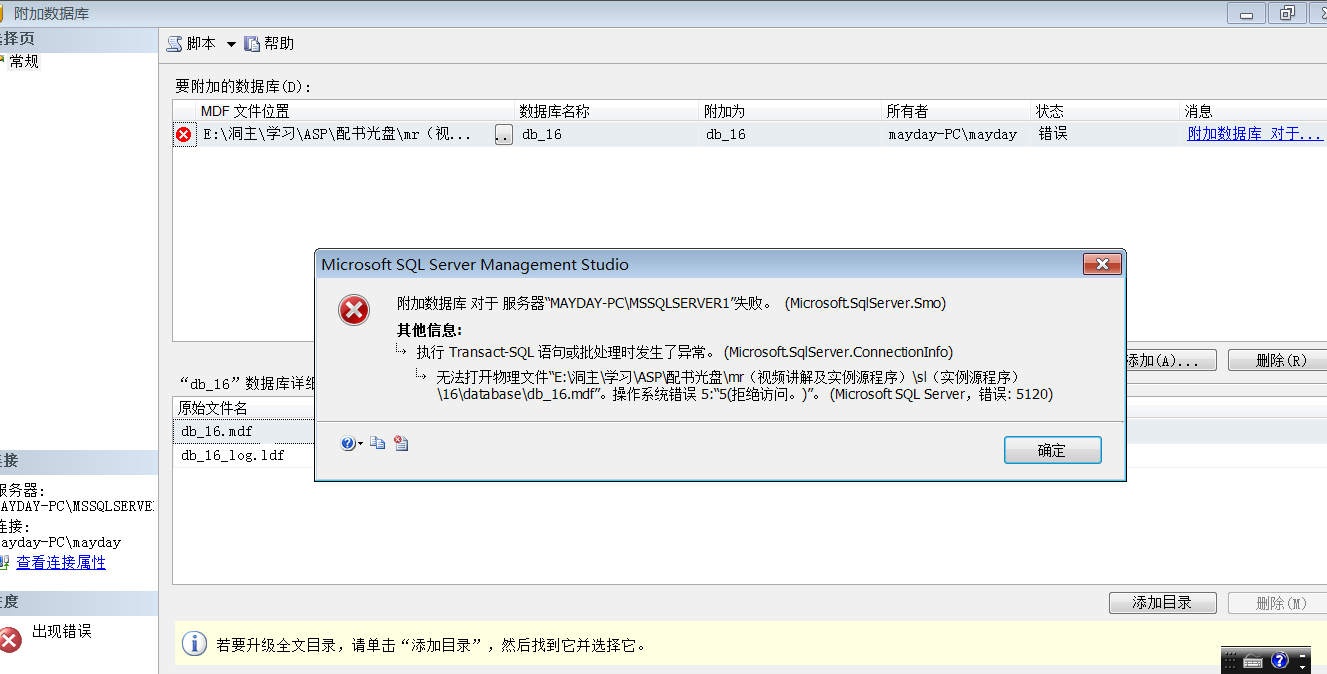Image resolution: width=1327 pixels, height=674 pixels.
Task: Click the 状态 column header
Action: [1106, 111]
